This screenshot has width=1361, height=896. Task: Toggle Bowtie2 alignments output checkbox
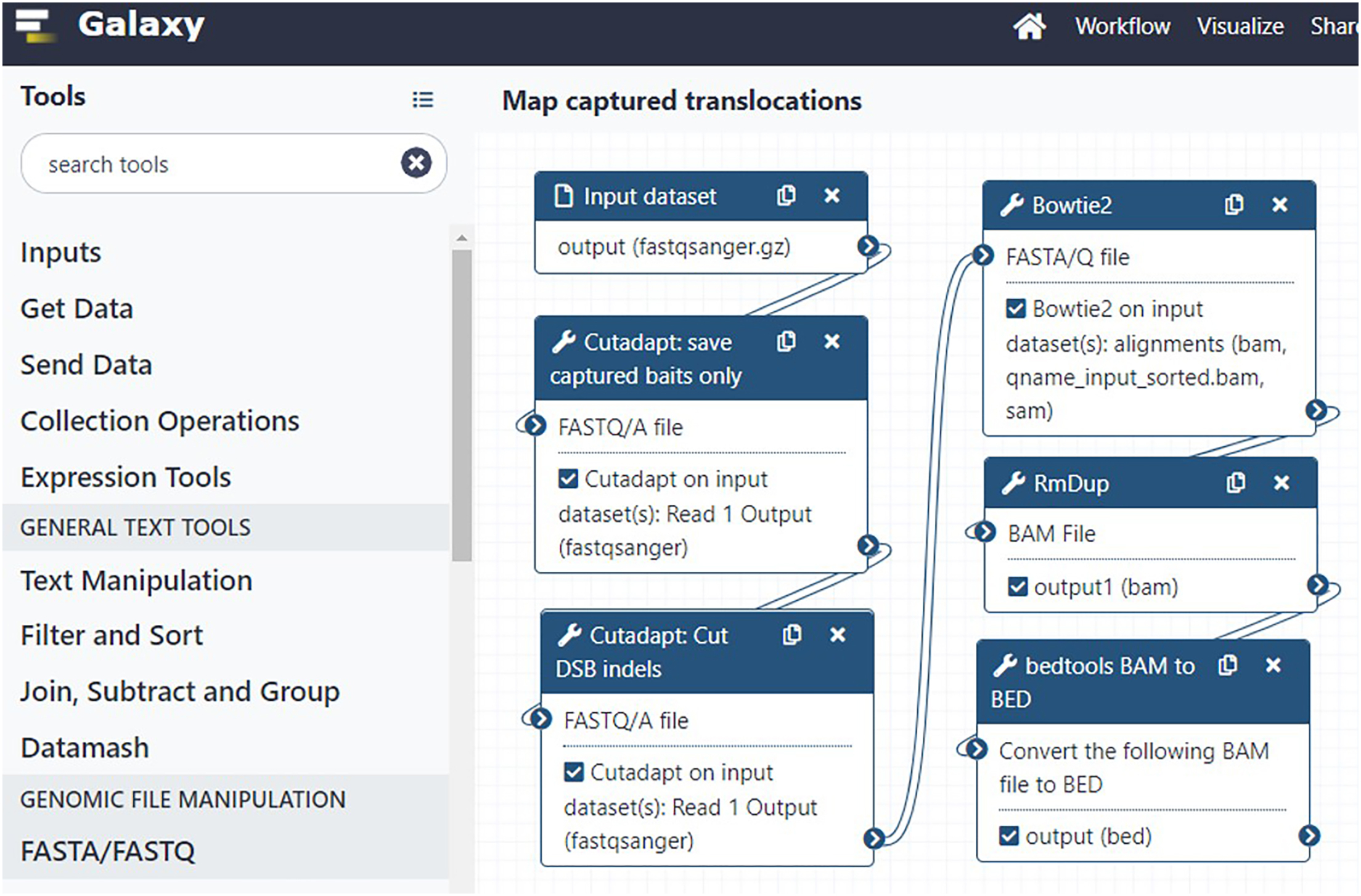pos(1015,308)
